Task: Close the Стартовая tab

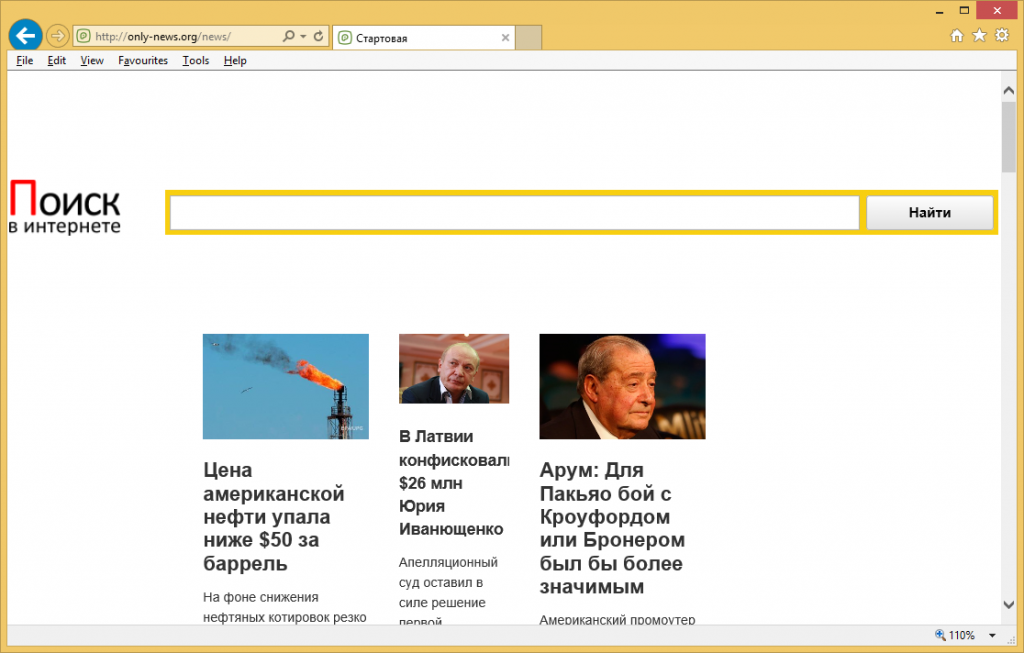Action: 505,38
